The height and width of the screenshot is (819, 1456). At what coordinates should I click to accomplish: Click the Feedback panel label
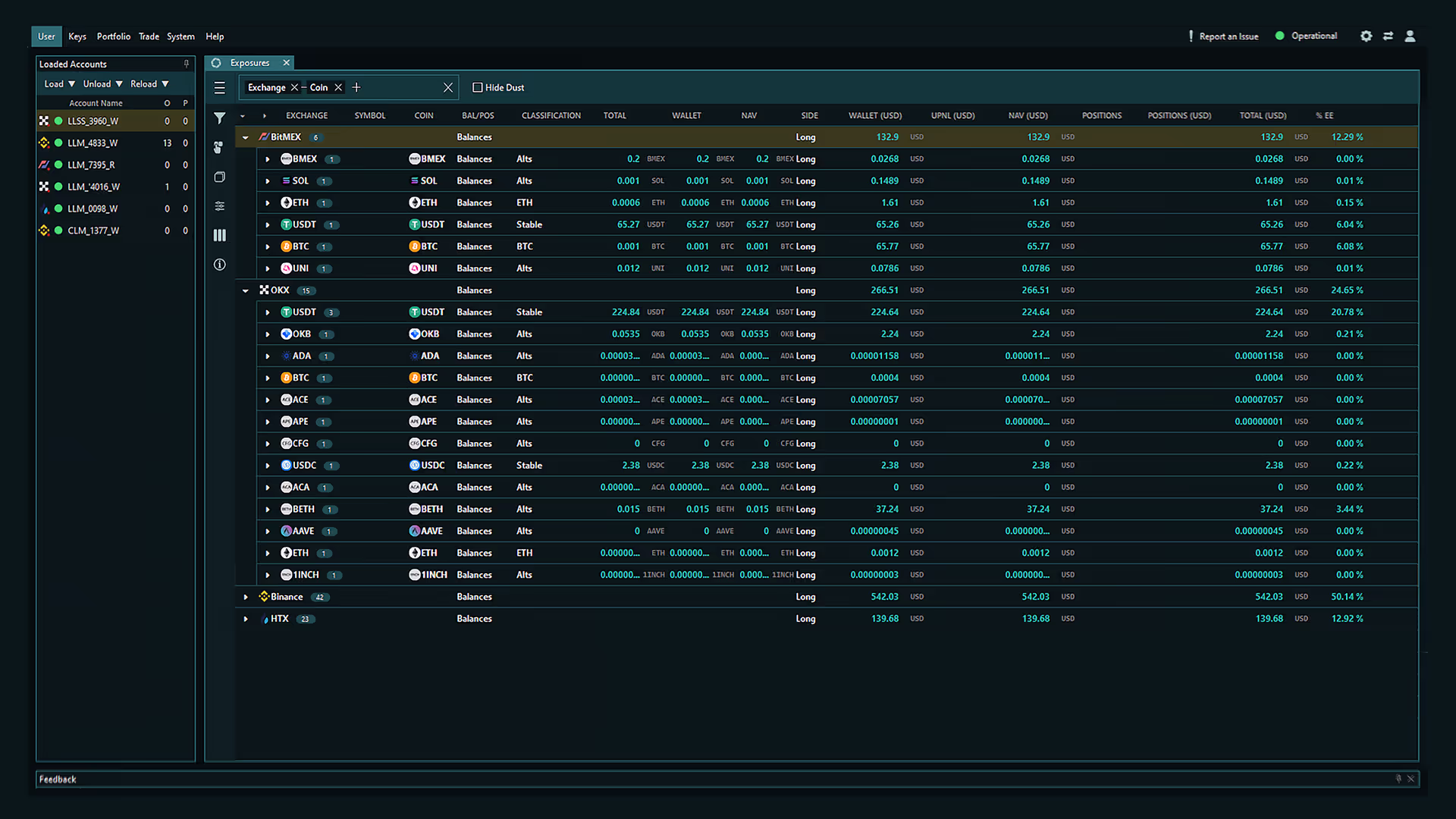[x=58, y=780]
